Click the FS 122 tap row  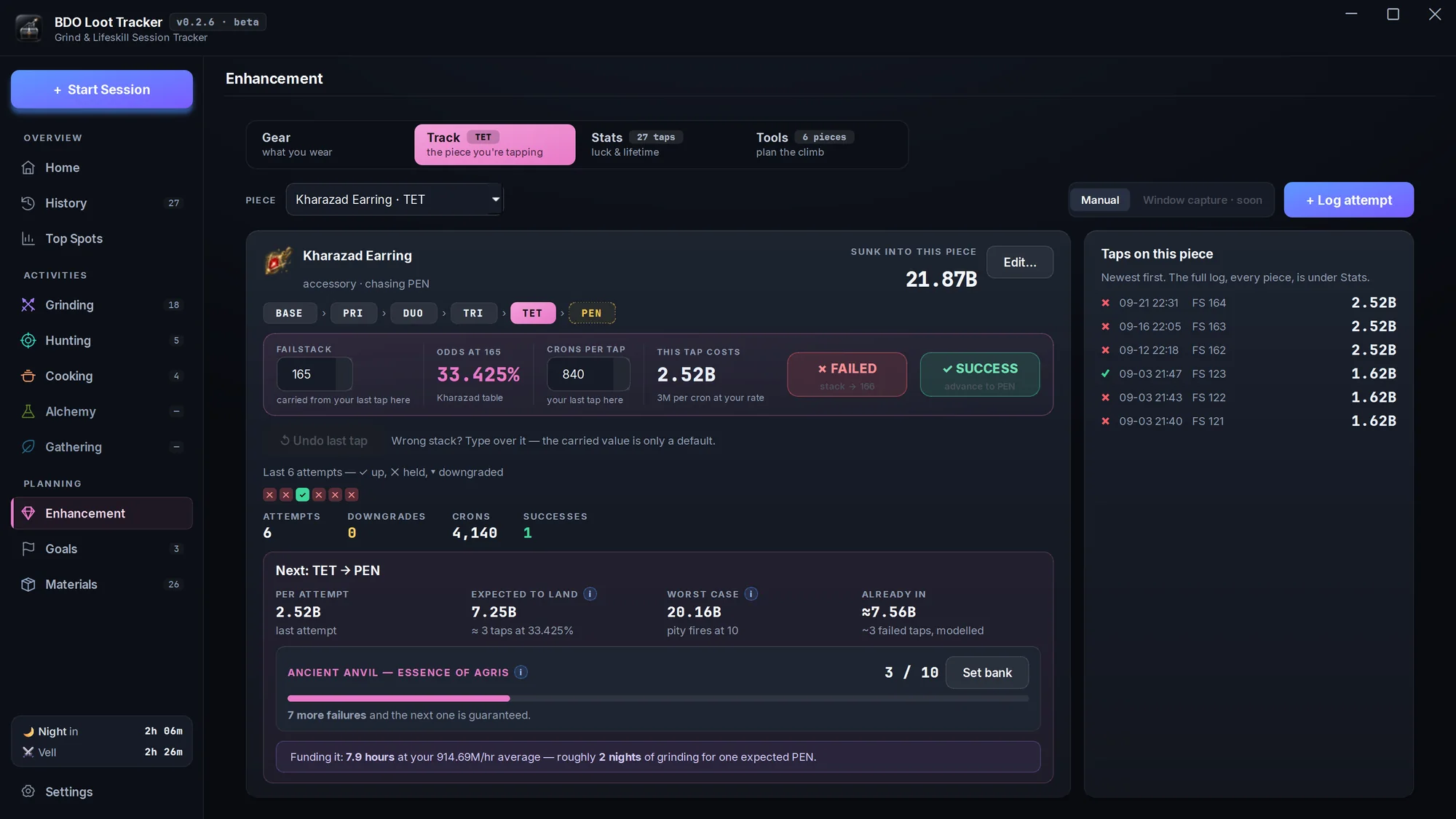pos(1249,397)
